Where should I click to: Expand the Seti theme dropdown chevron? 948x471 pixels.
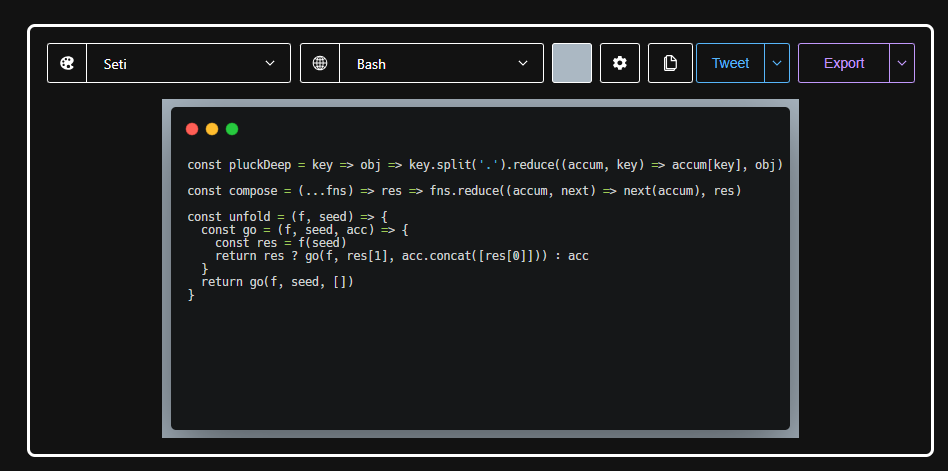[x=270, y=63]
